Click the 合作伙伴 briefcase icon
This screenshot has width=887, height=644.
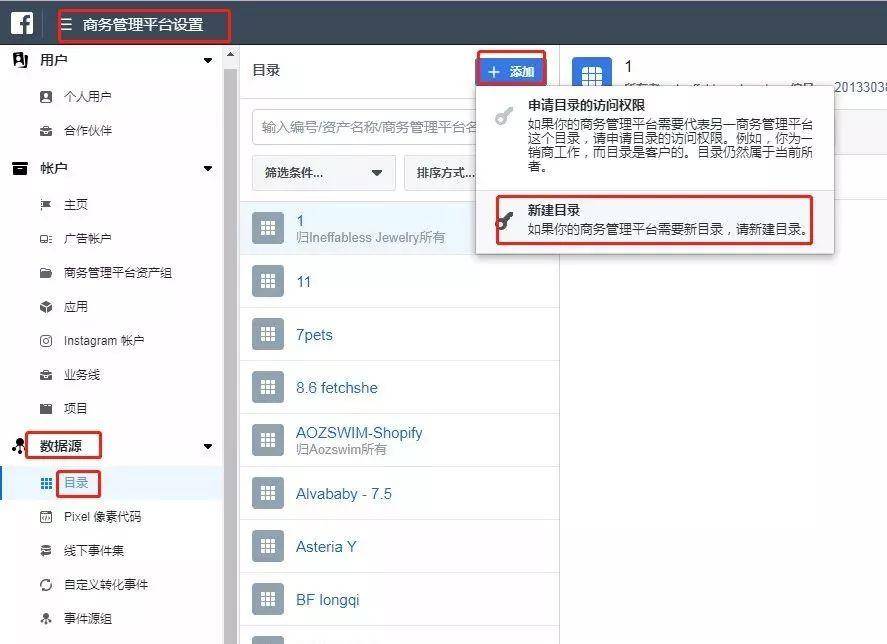[46, 131]
